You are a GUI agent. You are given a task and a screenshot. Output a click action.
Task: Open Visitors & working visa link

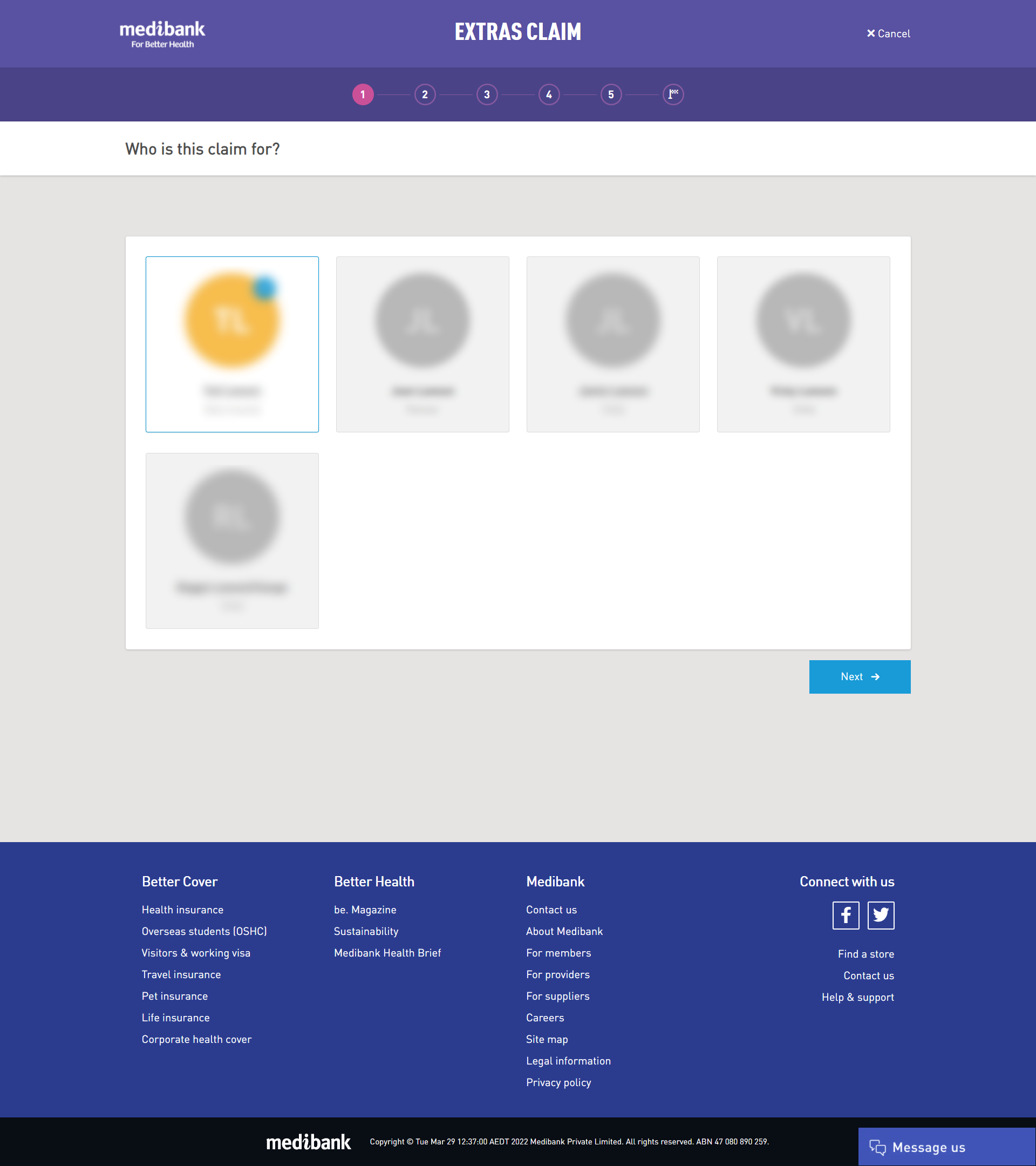[x=196, y=953]
